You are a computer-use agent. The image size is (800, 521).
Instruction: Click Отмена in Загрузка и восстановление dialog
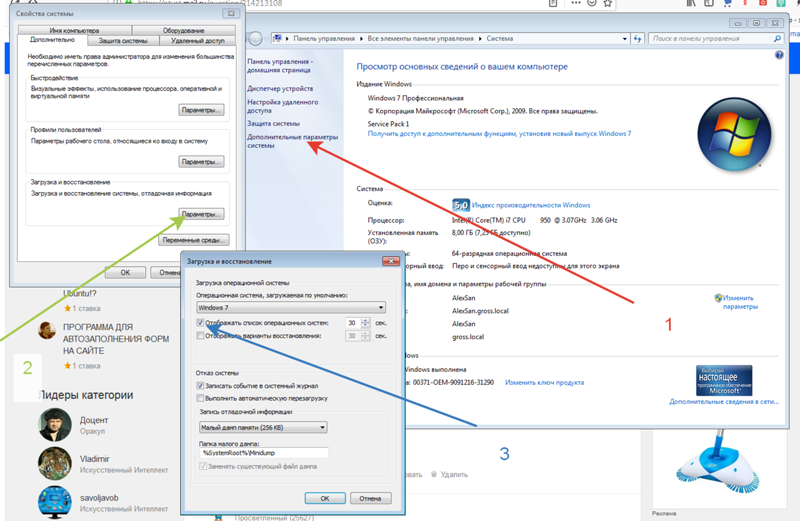point(370,498)
